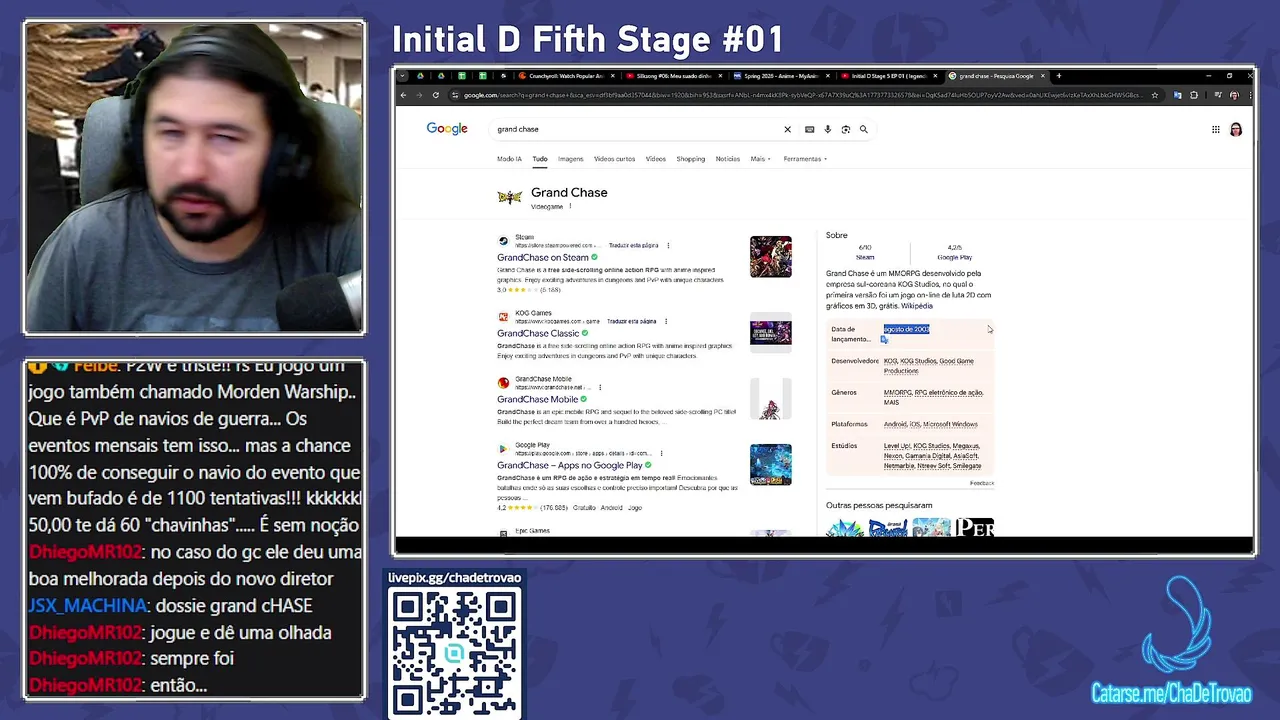Image resolution: width=1280 pixels, height=720 pixels.
Task: Click MAIS in the Gêneros row
Action: point(891,402)
